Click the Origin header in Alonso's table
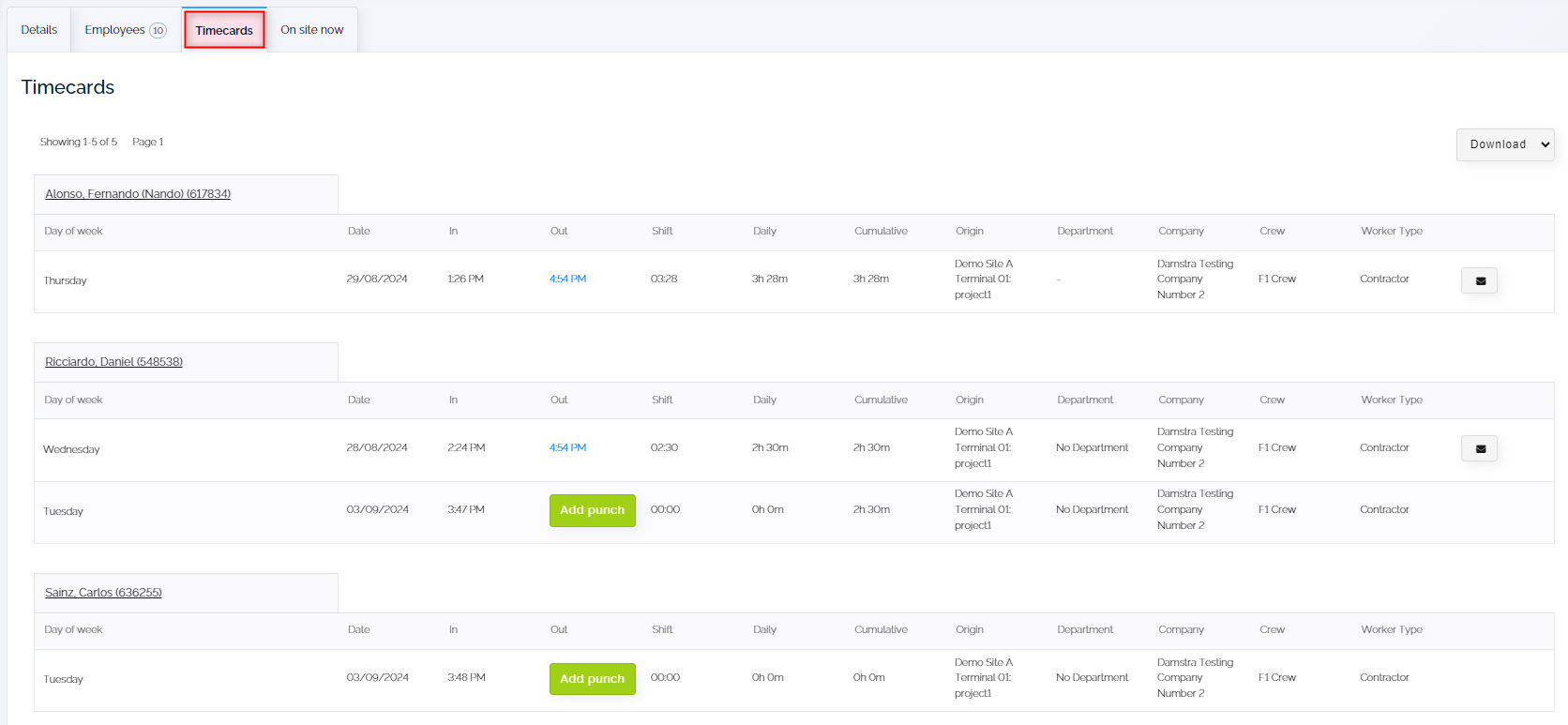 (970, 232)
